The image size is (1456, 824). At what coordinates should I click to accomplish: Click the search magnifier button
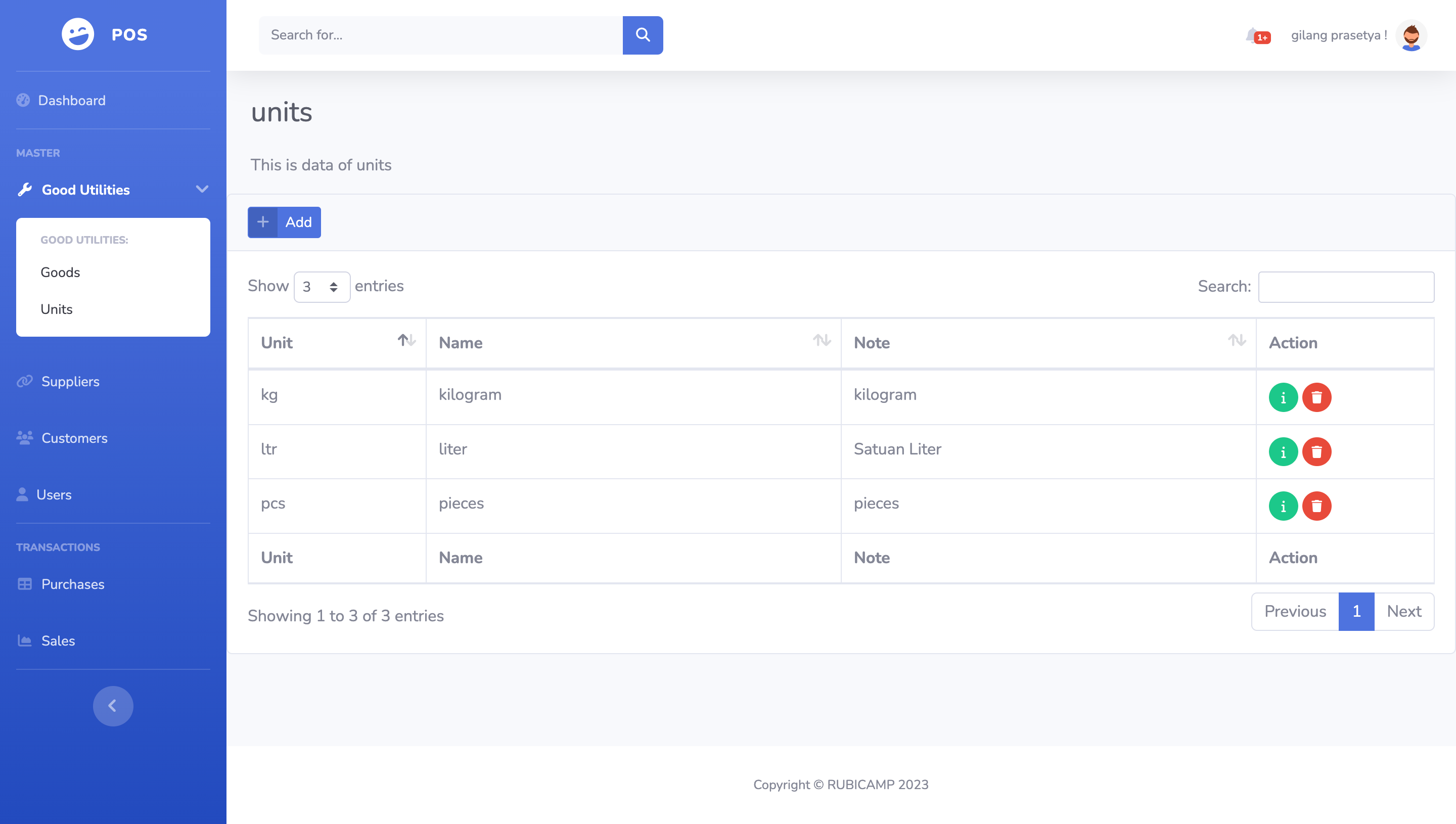tap(642, 35)
